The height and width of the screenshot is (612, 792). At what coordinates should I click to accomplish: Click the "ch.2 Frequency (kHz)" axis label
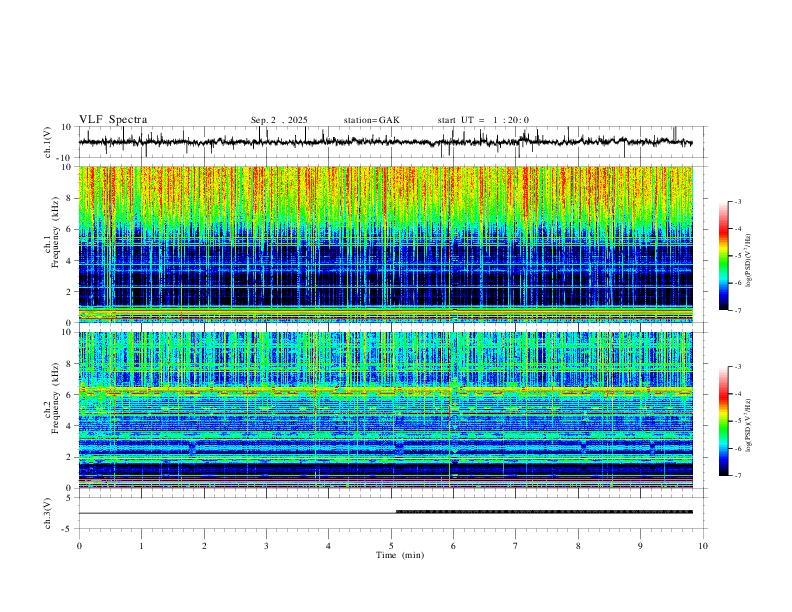(x=51, y=398)
